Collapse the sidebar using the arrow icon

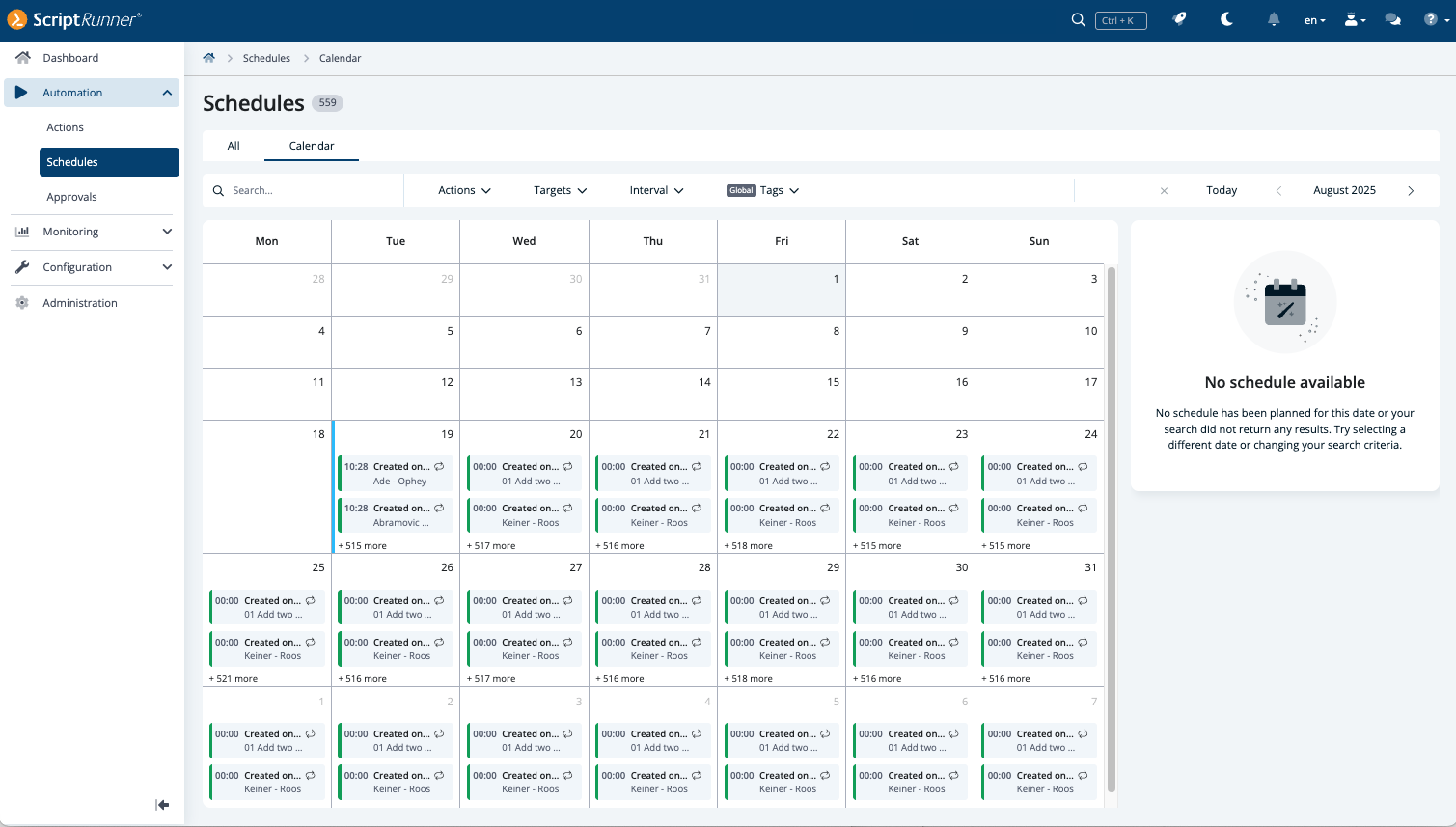pyautogui.click(x=162, y=805)
